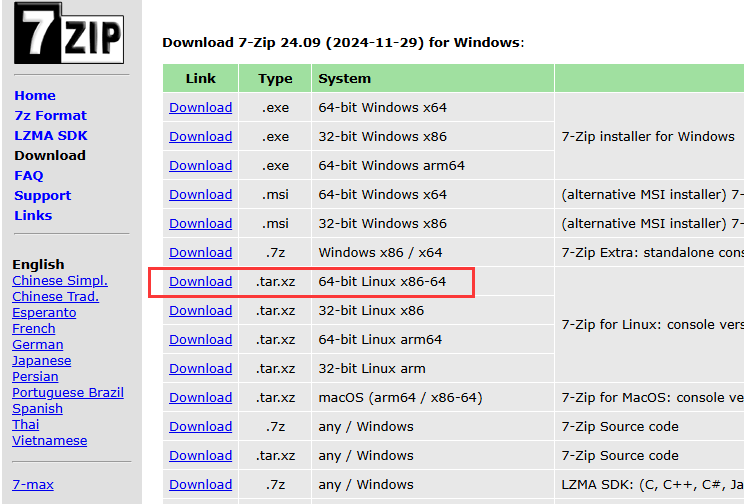Image resolution: width=744 pixels, height=504 pixels.
Task: Download .exe for 64-bit Windows arm64
Action: coord(201,166)
